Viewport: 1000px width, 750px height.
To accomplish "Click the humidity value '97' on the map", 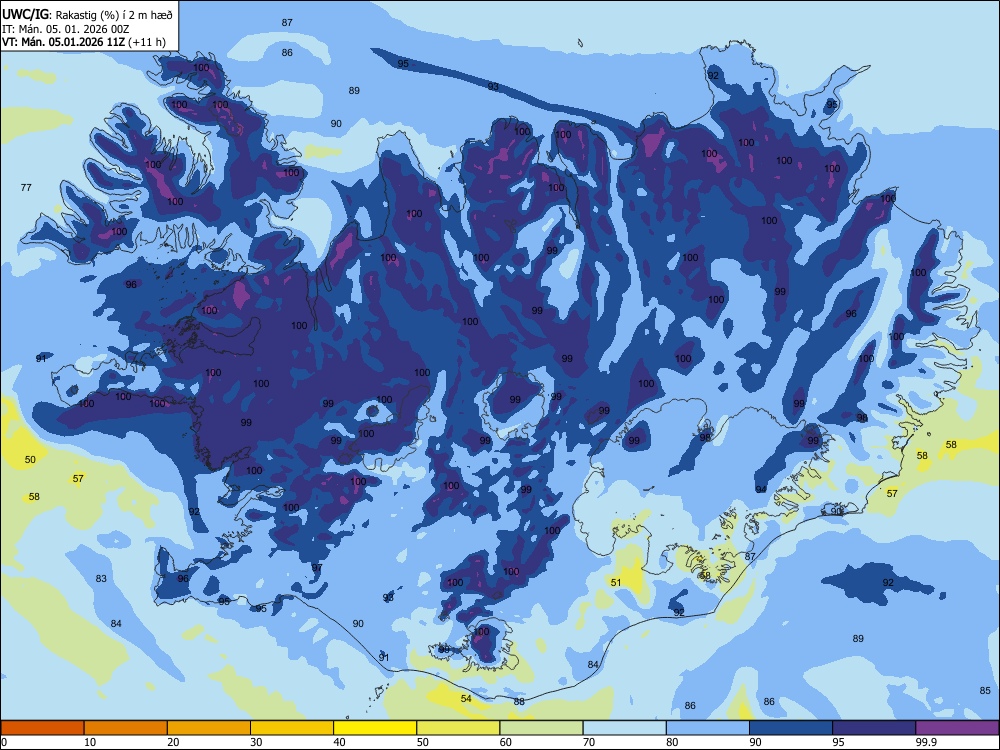I will [317, 568].
